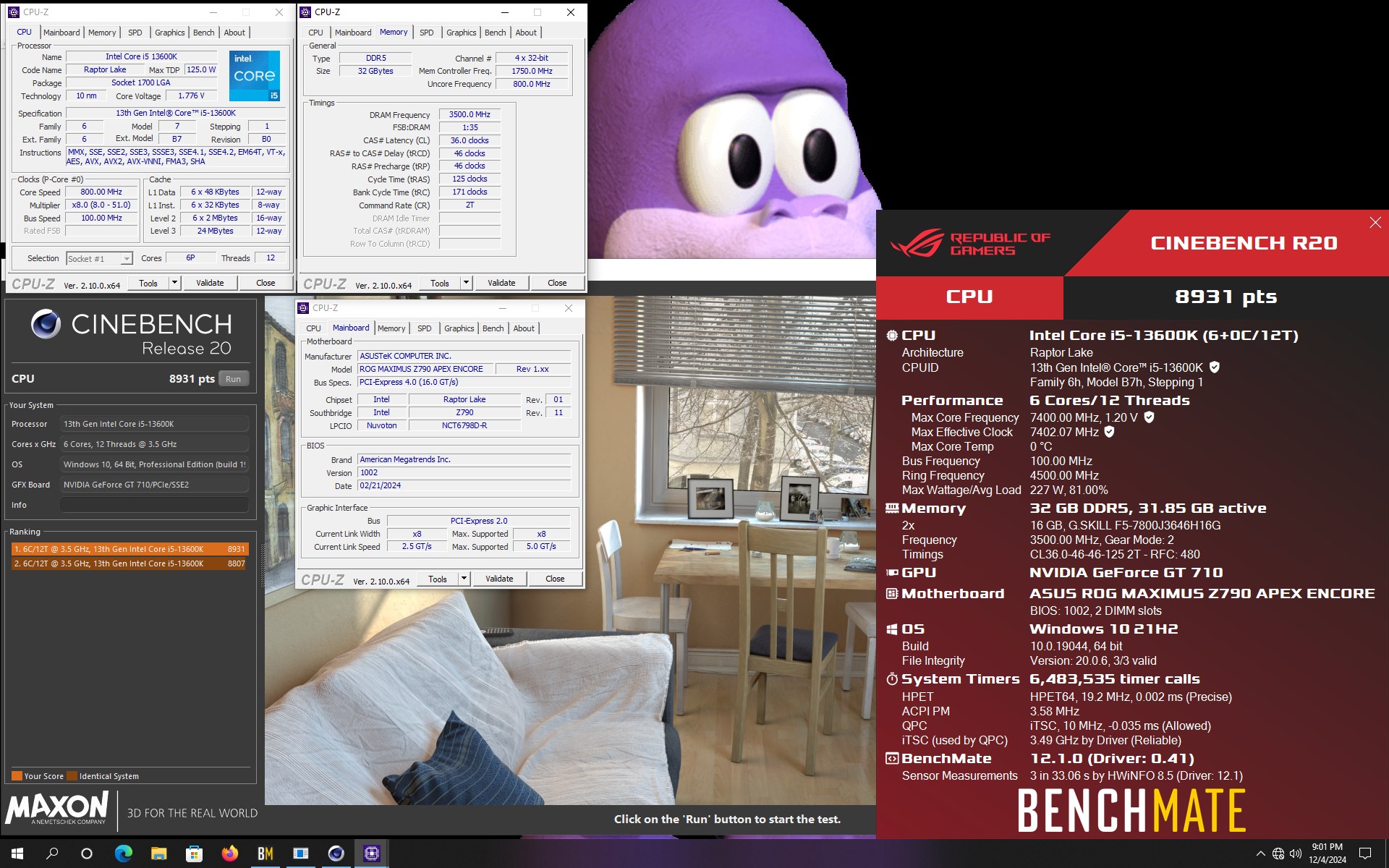Switch to CPU-Z purple taskbar icon
The width and height of the screenshot is (1389, 868).
[x=372, y=854]
